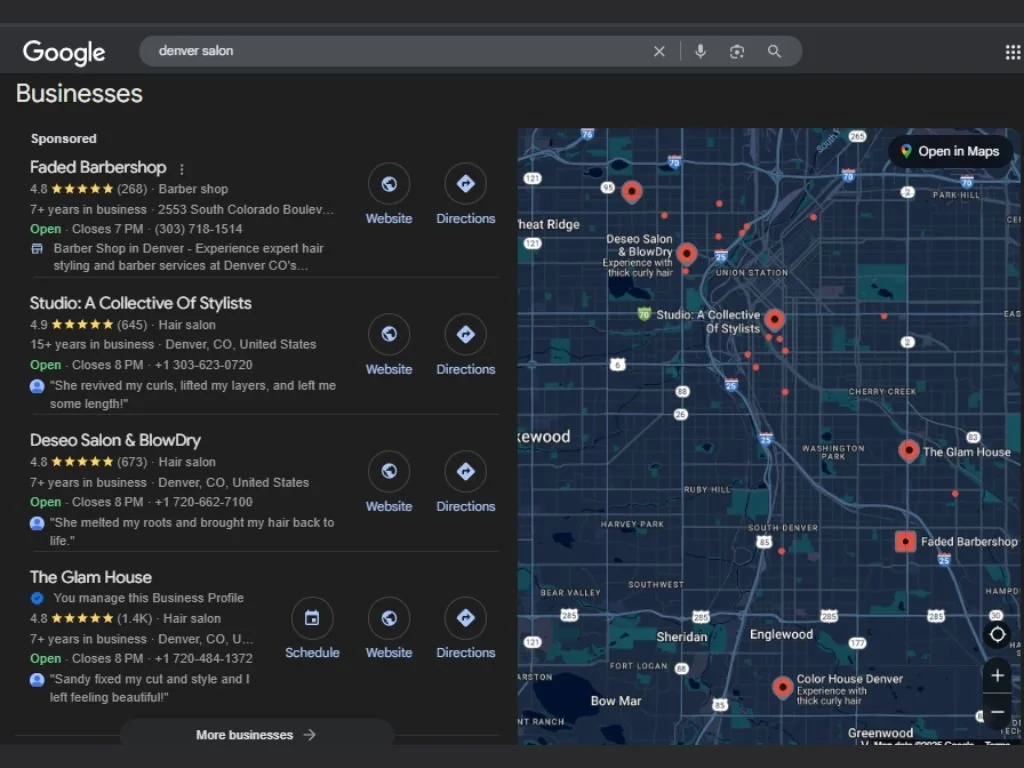Click the Faded Barbershop square map marker

point(905,541)
